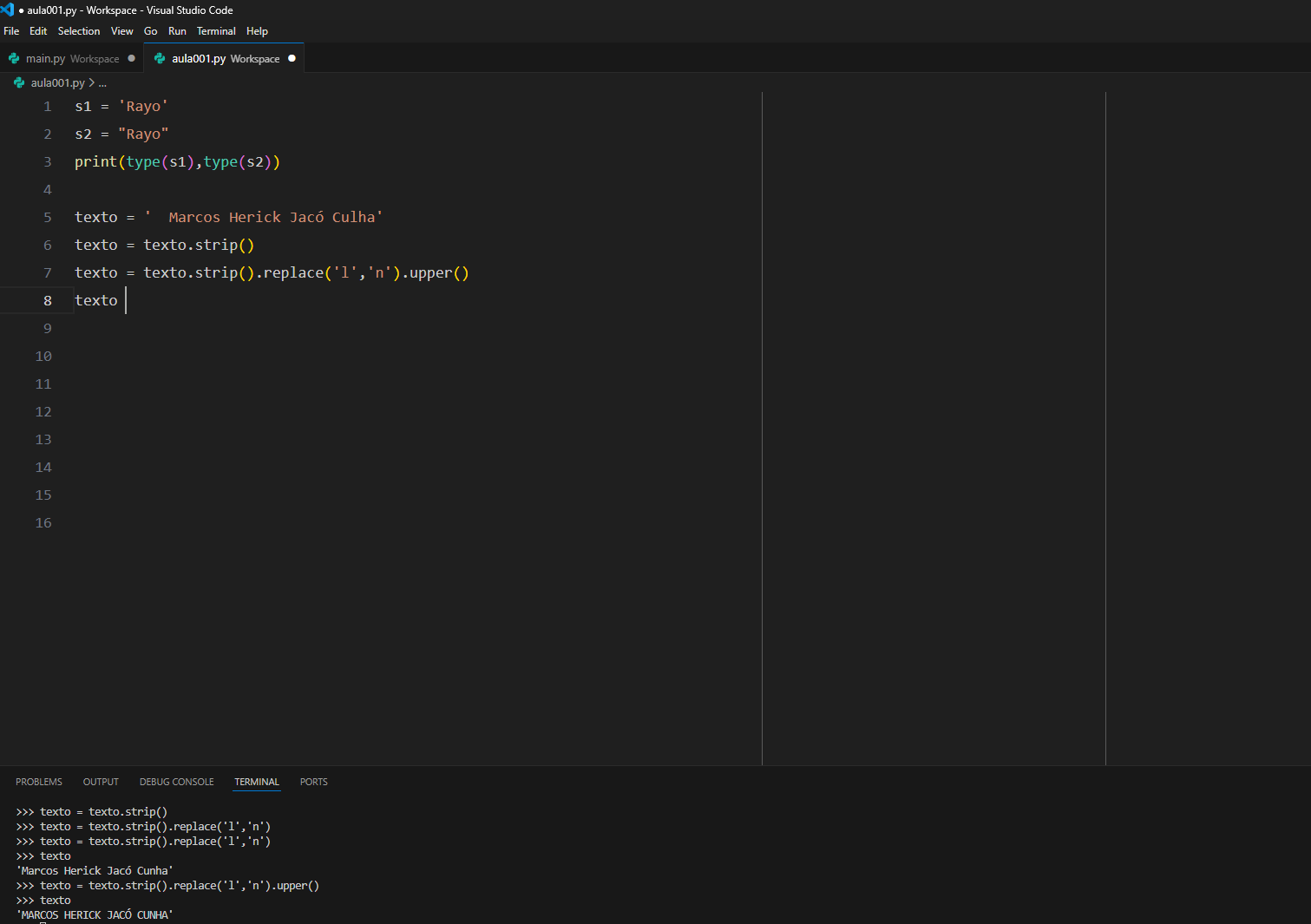Switch to the main.py editor tab
This screenshot has width=1311, height=924.
coord(71,59)
